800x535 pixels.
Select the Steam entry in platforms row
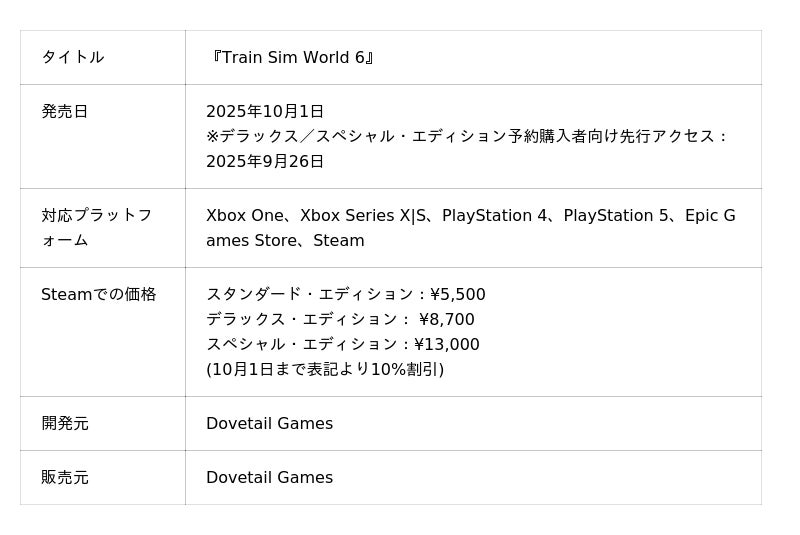339,240
